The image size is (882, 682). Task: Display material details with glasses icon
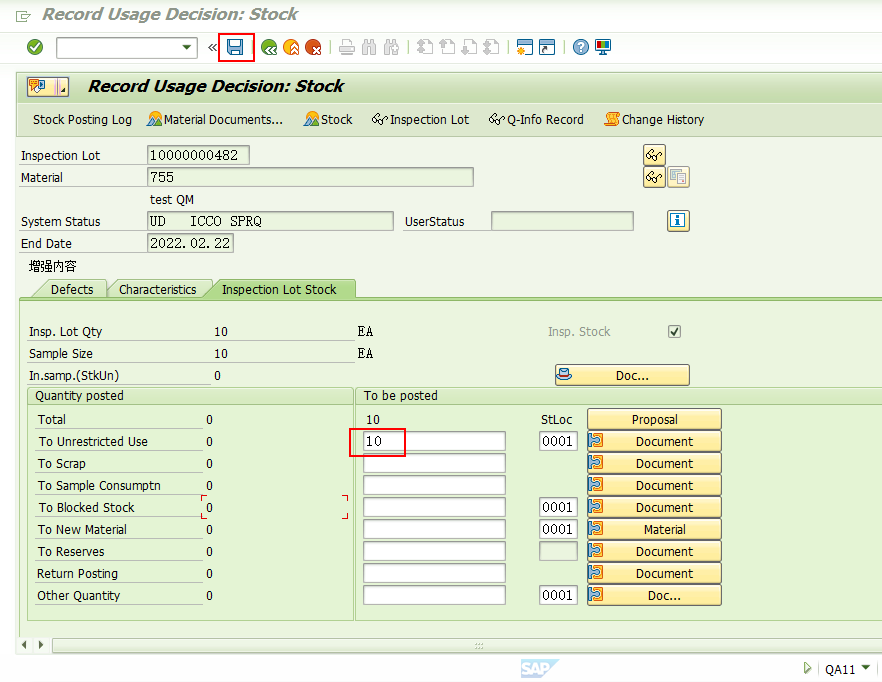[654, 176]
